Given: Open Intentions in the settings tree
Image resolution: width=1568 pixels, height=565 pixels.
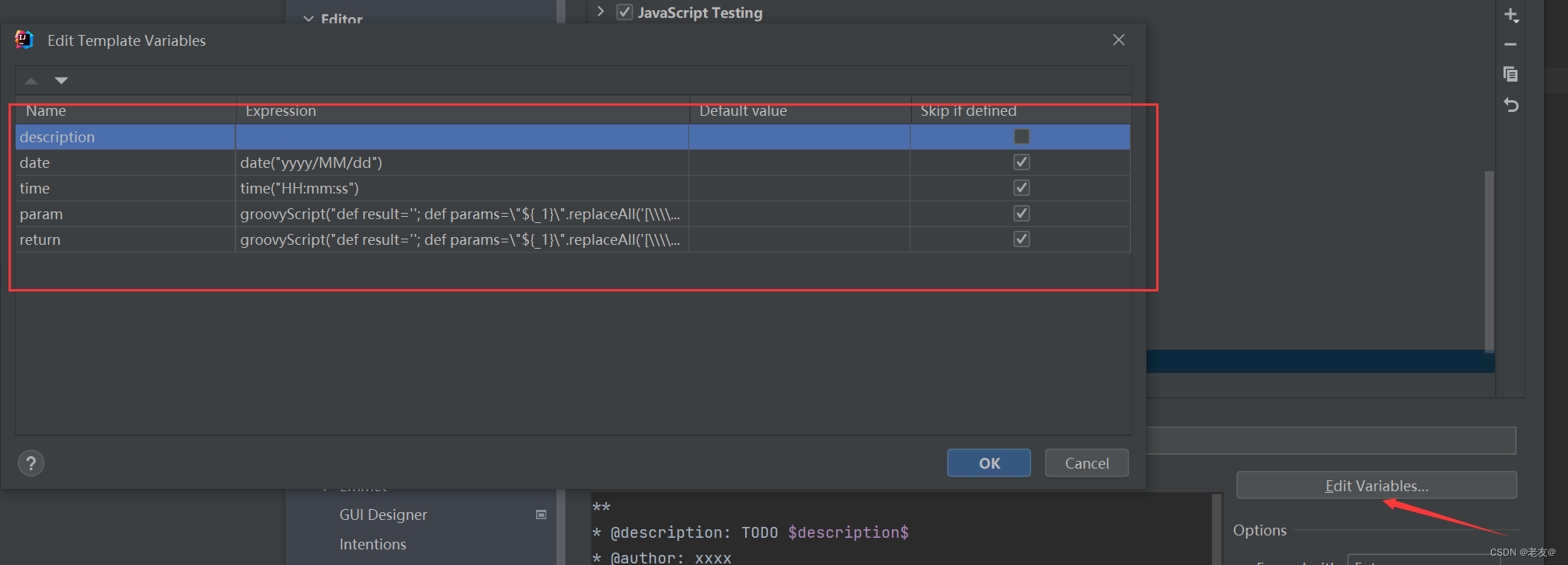Looking at the screenshot, I should (x=373, y=544).
